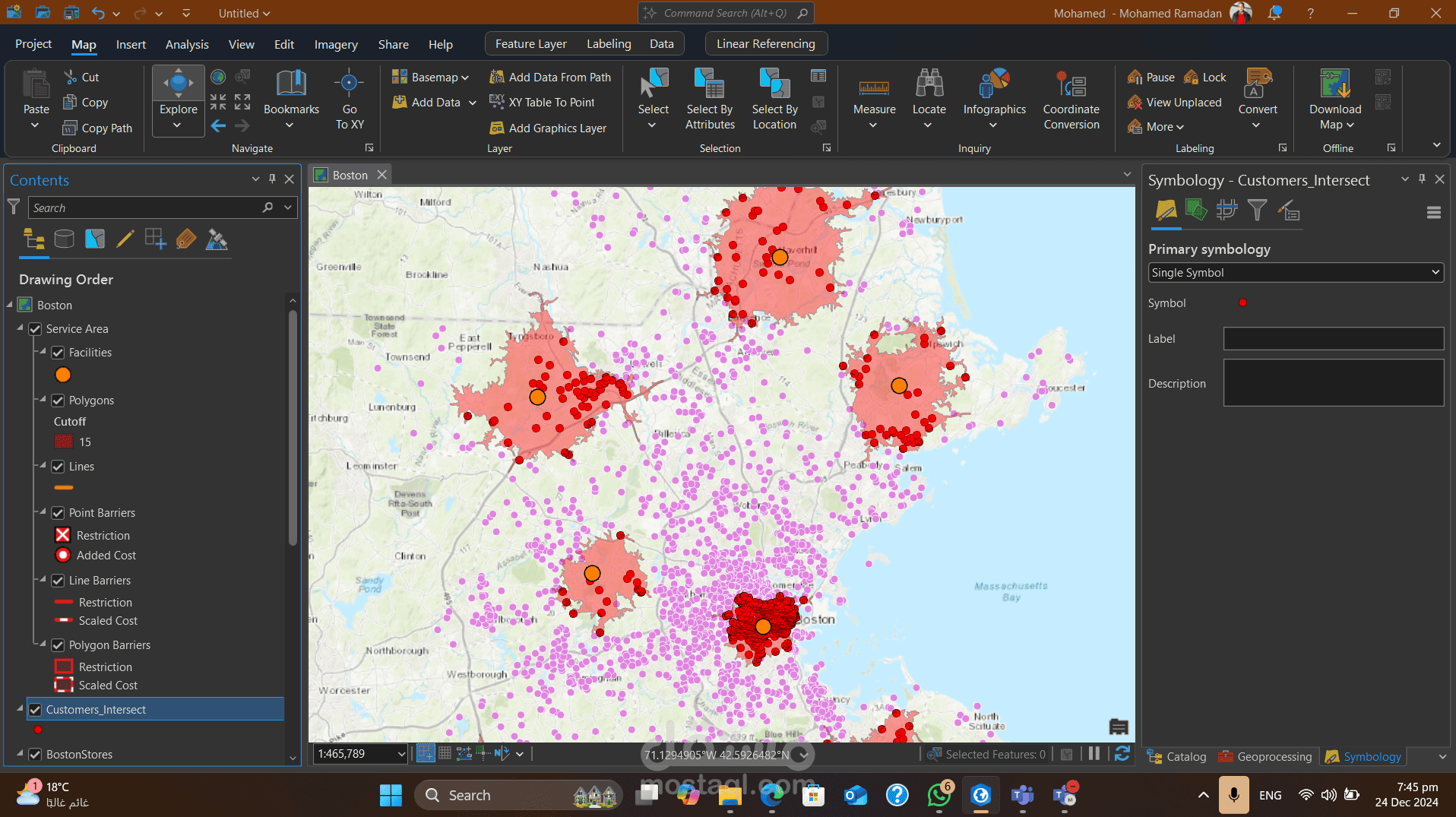The width and height of the screenshot is (1456, 817).
Task: Switch to the Geoprocessing pane tab
Action: tap(1265, 756)
